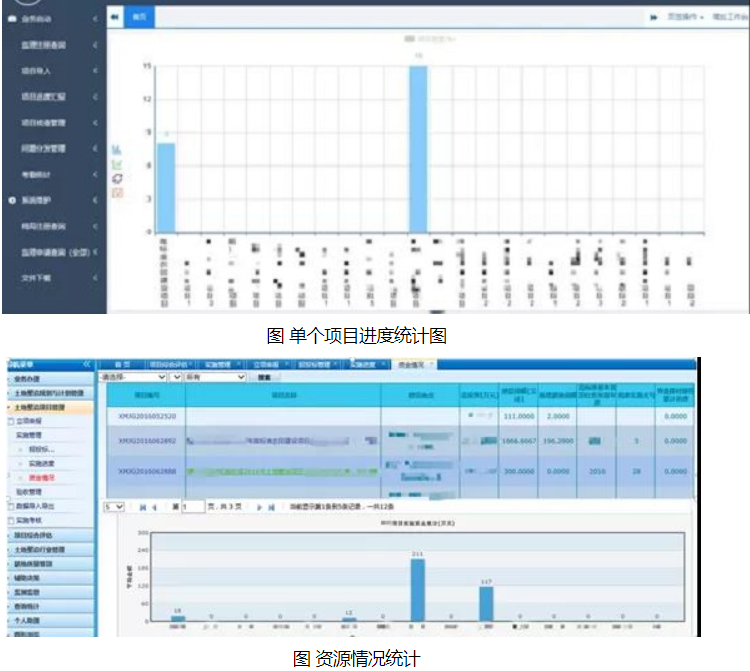This screenshot has height=671, width=750.
Task: Click the page number input field
Action: point(193,506)
